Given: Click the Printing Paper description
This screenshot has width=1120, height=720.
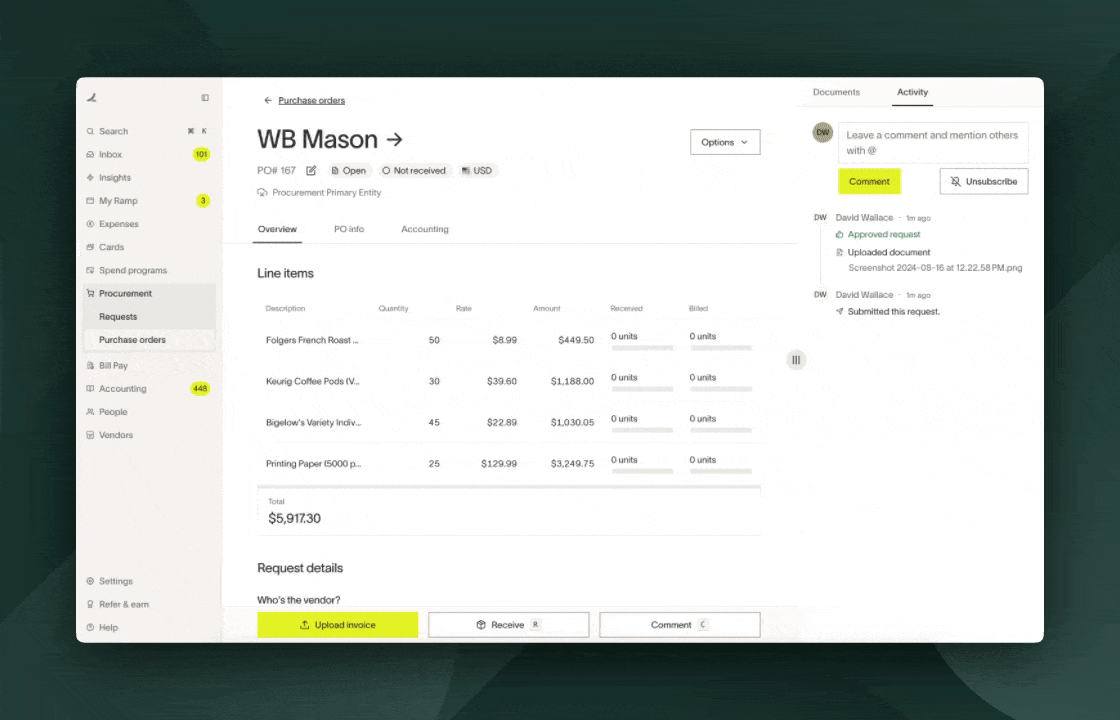Looking at the screenshot, I should point(314,464).
